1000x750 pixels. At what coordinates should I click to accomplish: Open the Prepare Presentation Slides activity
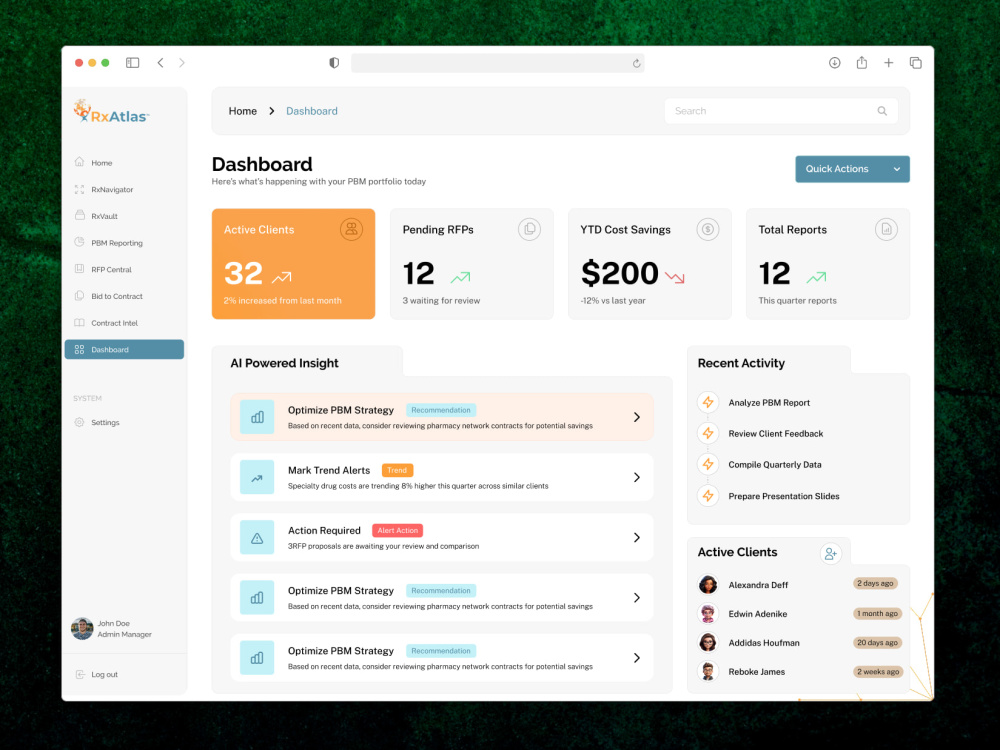[783, 496]
